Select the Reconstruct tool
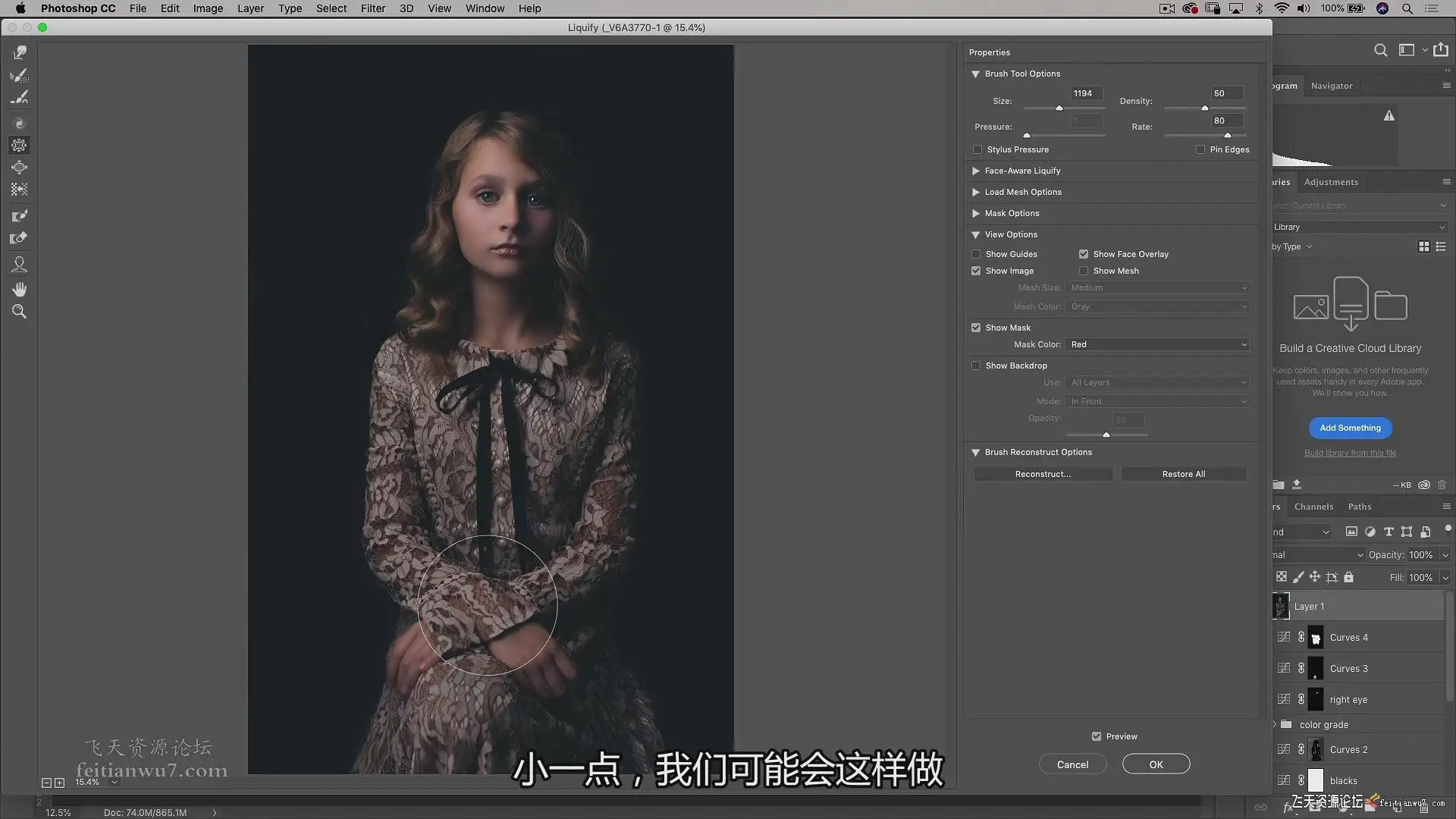The height and width of the screenshot is (819, 1456). click(20, 75)
